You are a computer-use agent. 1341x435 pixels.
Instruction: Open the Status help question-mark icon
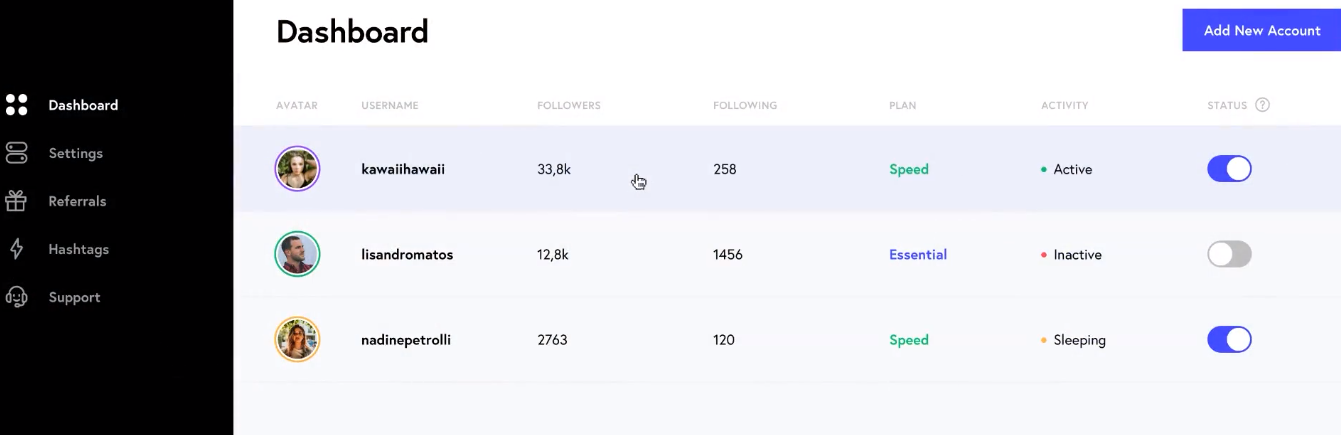click(1262, 105)
